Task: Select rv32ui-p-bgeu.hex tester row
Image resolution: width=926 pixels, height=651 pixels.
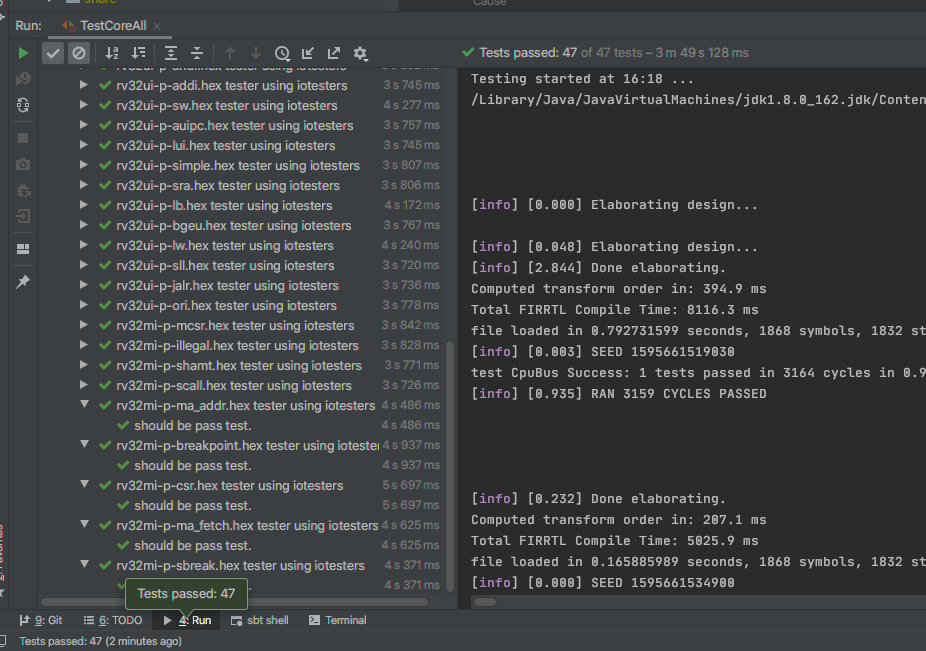Action: point(242,226)
